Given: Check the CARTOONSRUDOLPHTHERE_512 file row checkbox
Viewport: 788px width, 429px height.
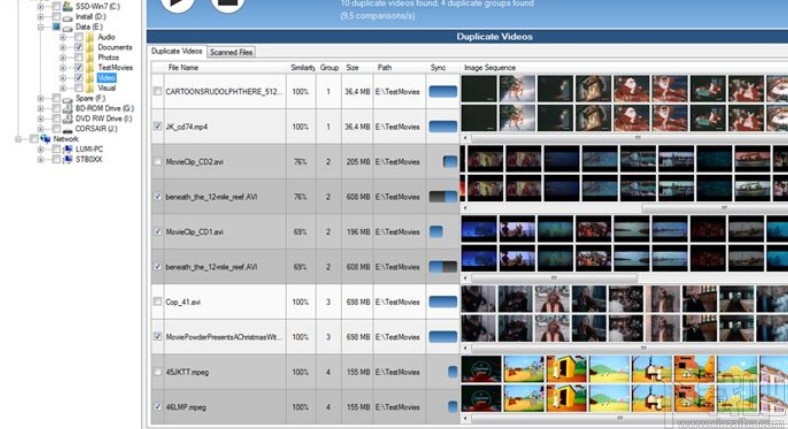Looking at the screenshot, I should (x=157, y=91).
